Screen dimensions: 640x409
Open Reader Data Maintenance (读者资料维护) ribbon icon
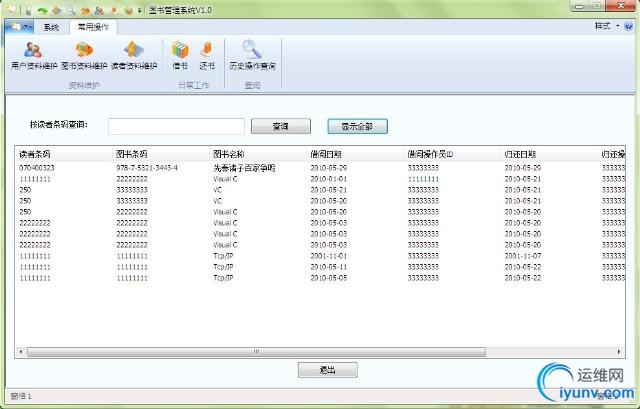coord(134,56)
